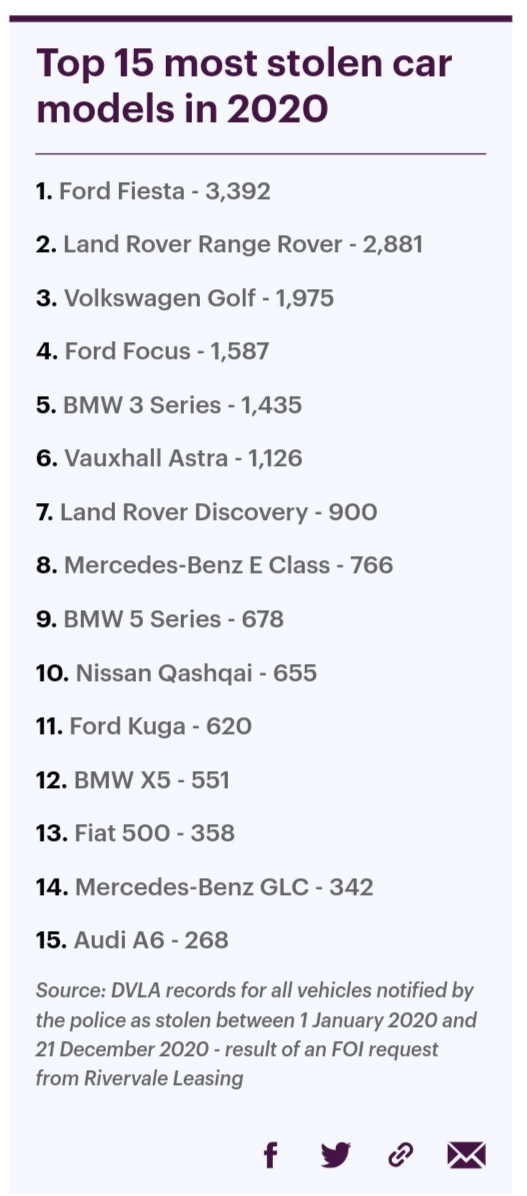Viewport: 527px width, 1196px height.
Task: Select the BMW 5 Series - 678 entry
Action: click(x=159, y=619)
